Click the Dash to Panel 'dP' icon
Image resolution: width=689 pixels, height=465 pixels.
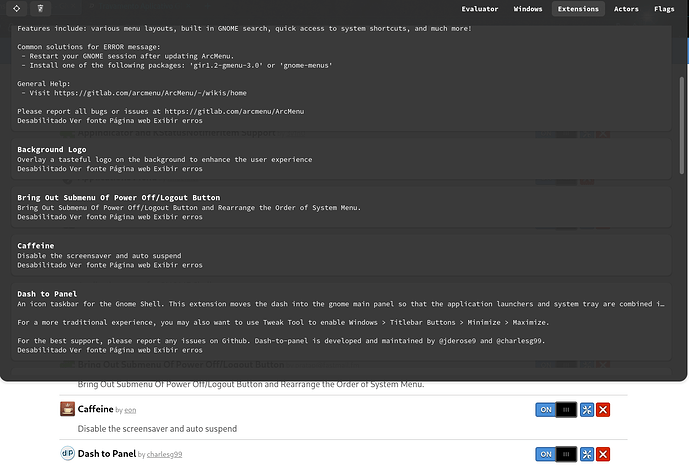point(67,453)
